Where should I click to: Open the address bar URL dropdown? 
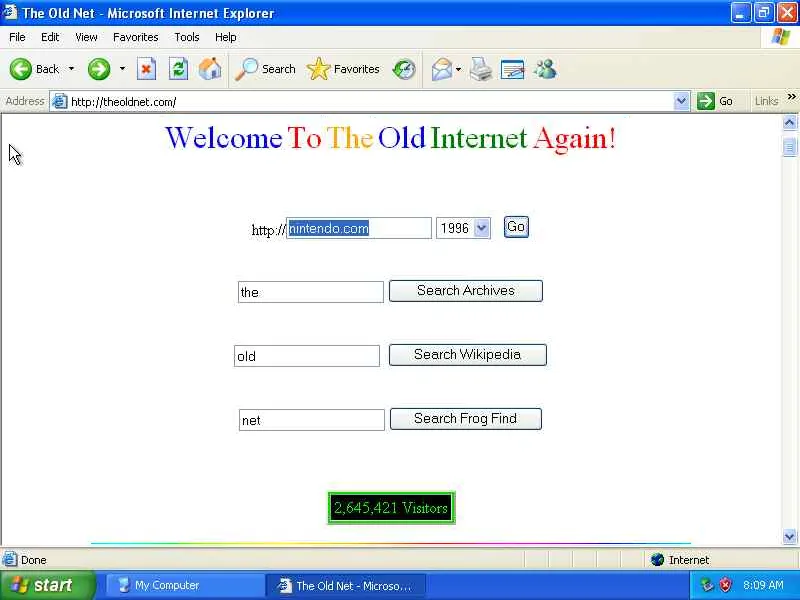click(x=681, y=102)
